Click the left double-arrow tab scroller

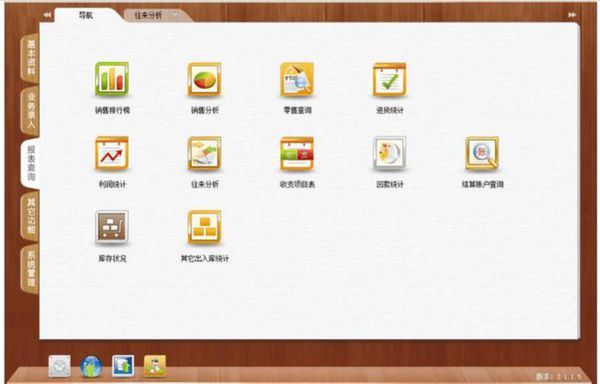(47, 15)
